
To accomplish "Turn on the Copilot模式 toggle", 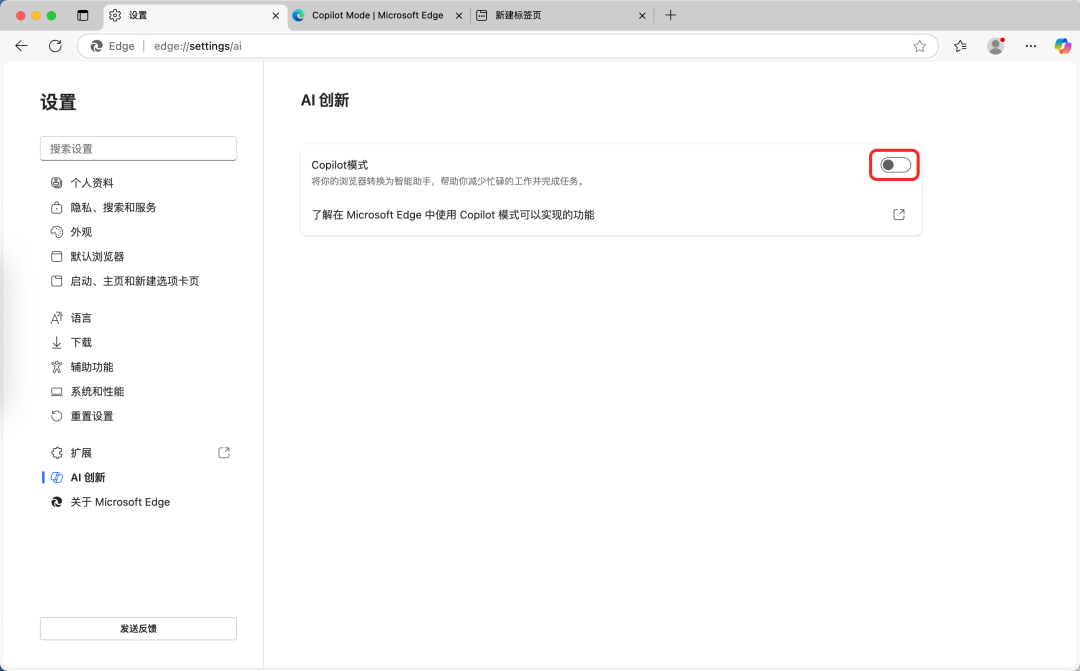I will click(x=895, y=165).
